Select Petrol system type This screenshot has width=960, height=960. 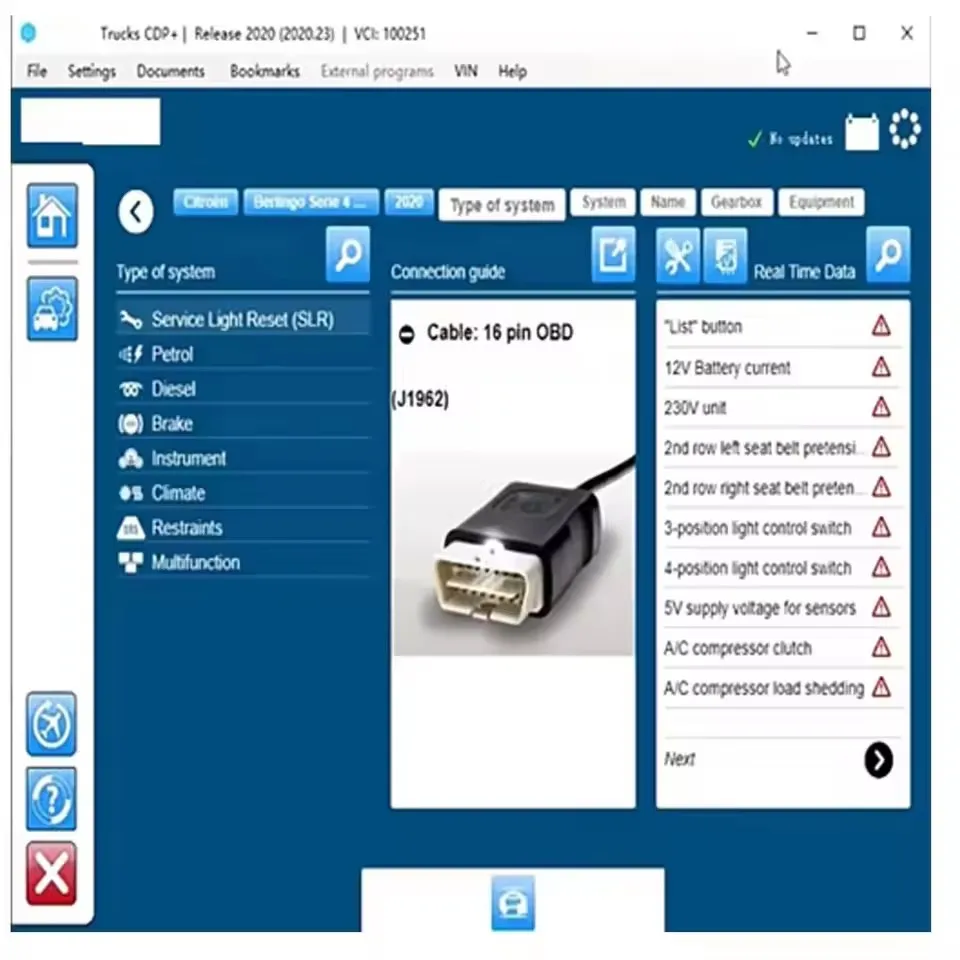[x=243, y=354]
